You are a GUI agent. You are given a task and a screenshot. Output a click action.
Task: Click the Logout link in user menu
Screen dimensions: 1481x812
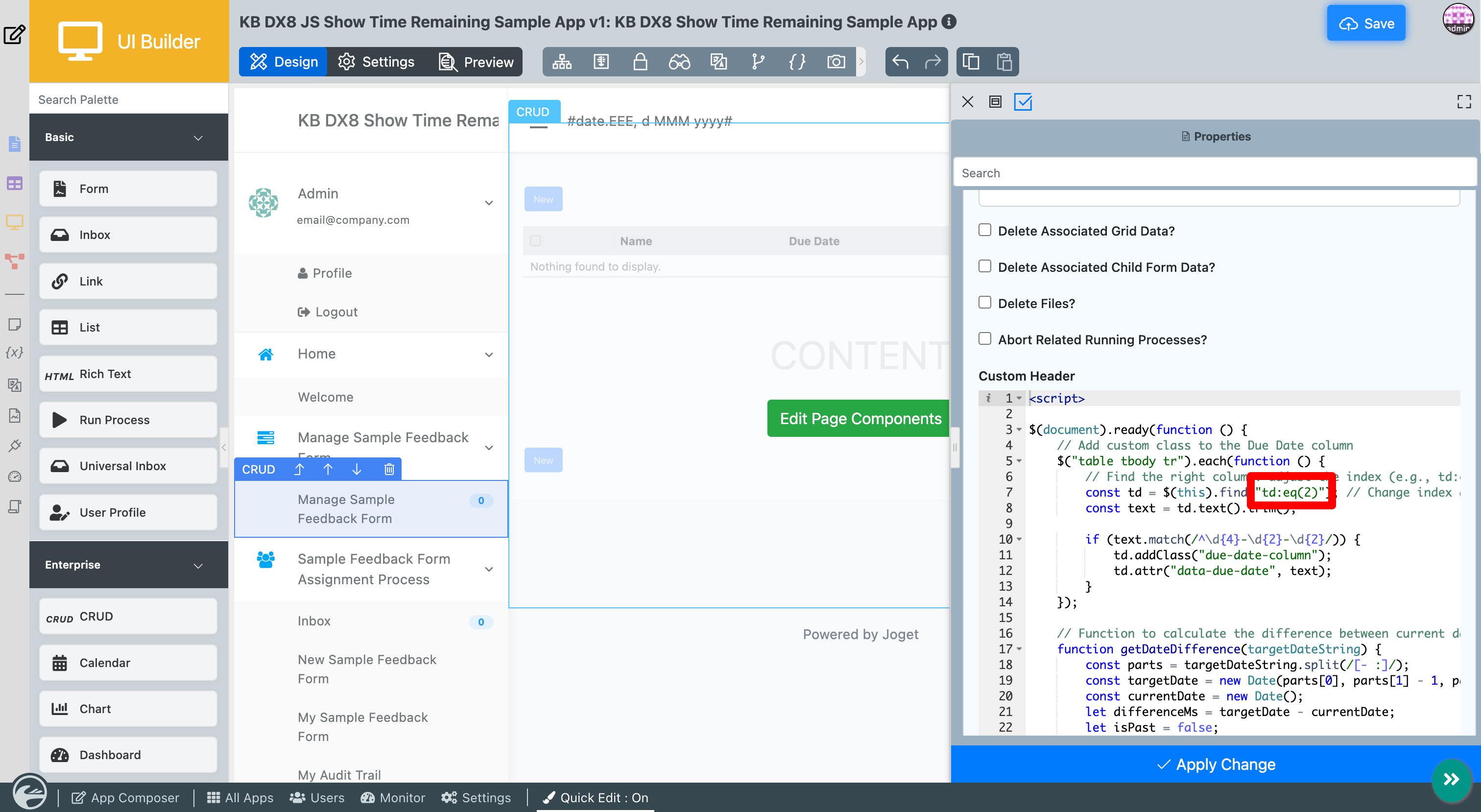[x=328, y=311]
